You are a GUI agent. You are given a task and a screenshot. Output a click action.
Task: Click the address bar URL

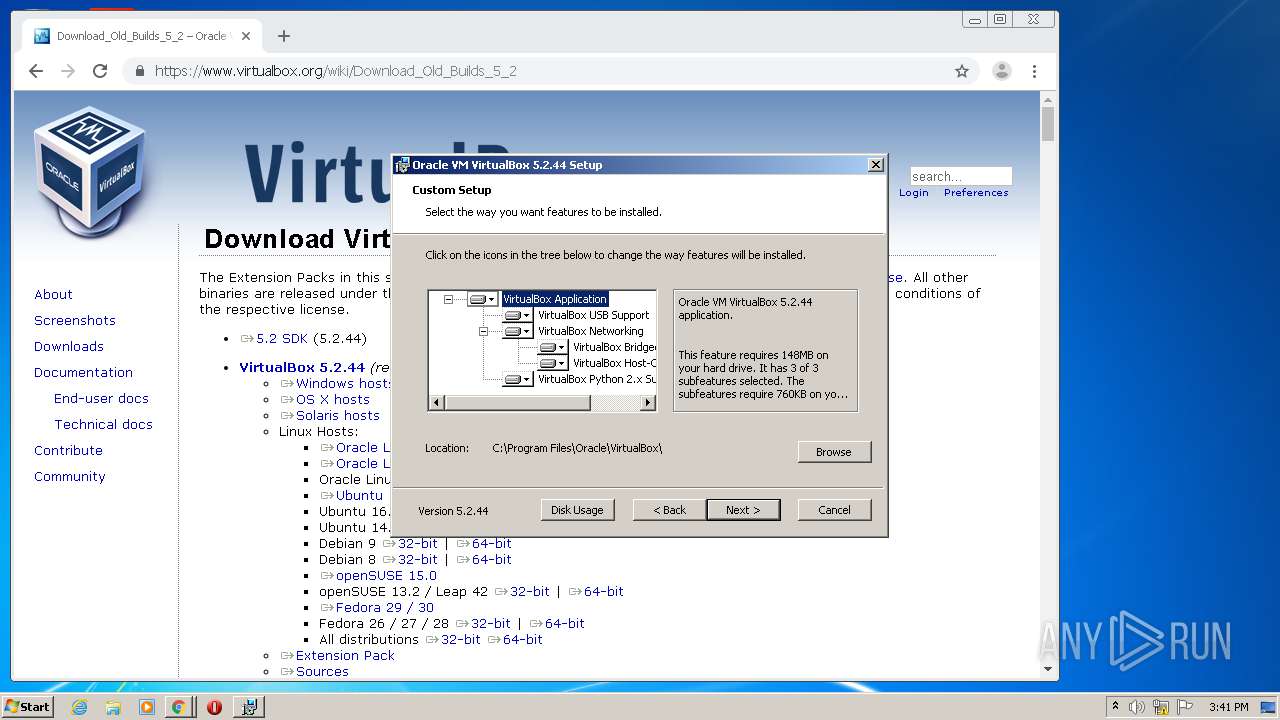click(336, 71)
